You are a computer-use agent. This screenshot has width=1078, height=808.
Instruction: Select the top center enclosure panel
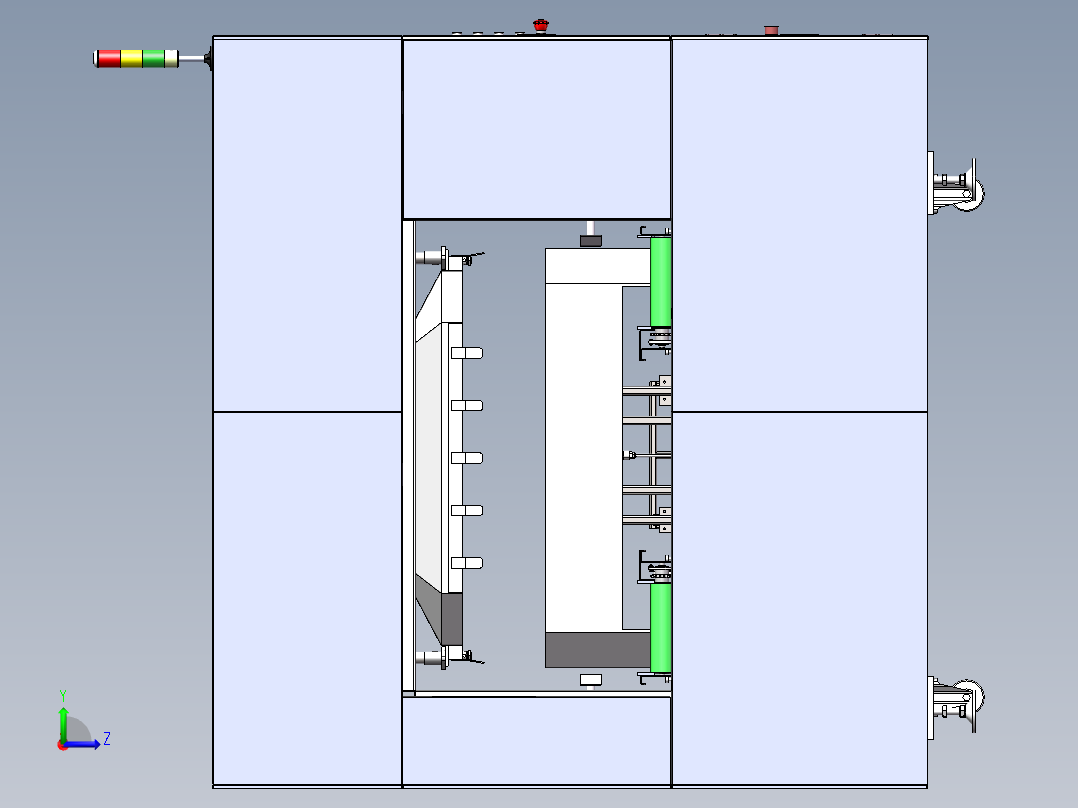tap(536, 129)
